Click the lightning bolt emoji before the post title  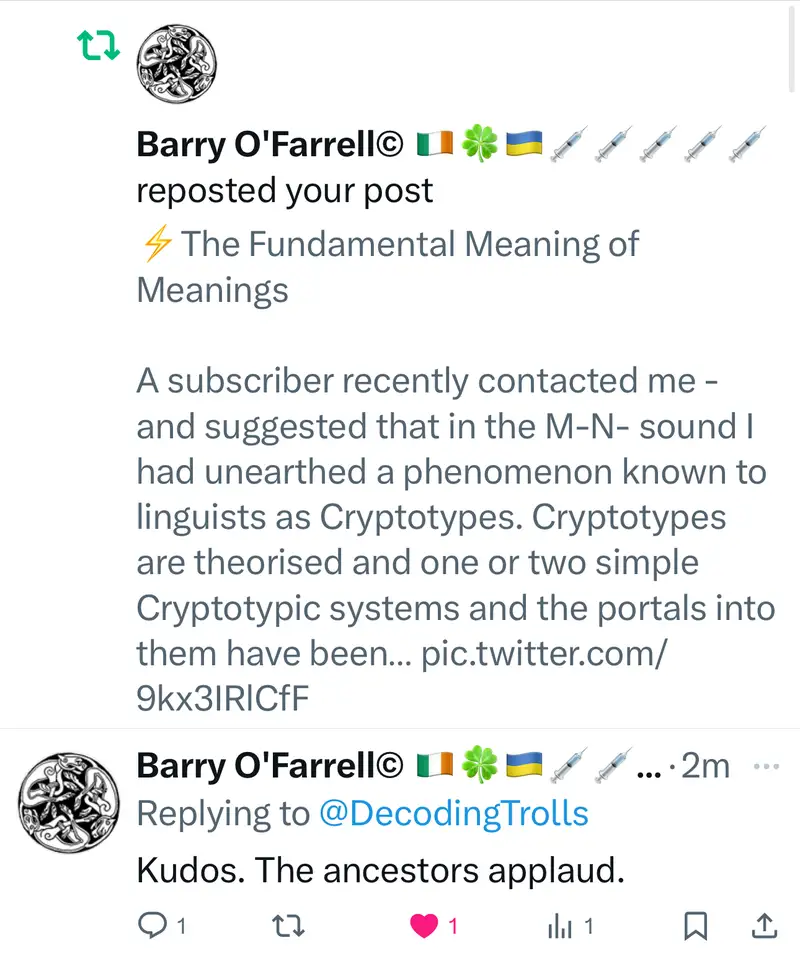(158, 244)
